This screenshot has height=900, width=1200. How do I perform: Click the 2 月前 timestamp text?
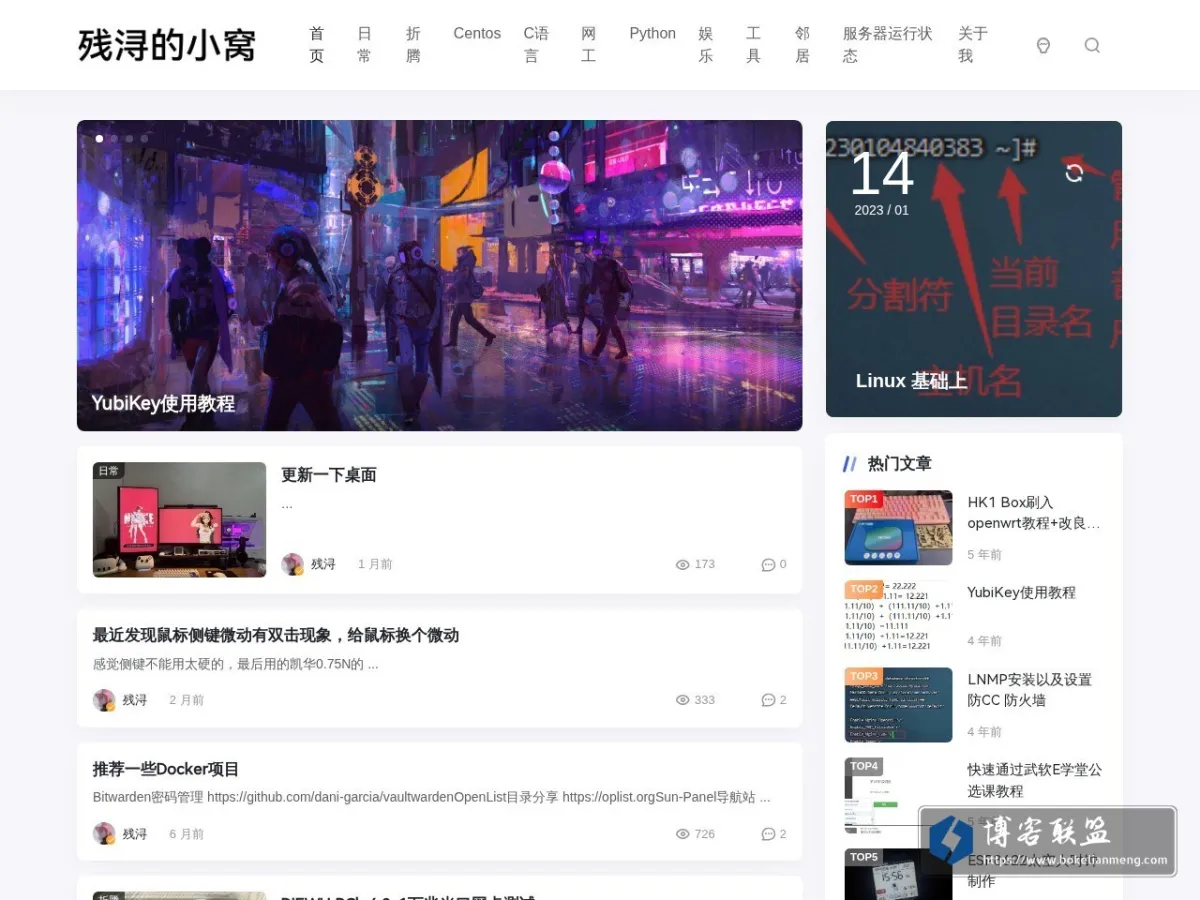(187, 700)
